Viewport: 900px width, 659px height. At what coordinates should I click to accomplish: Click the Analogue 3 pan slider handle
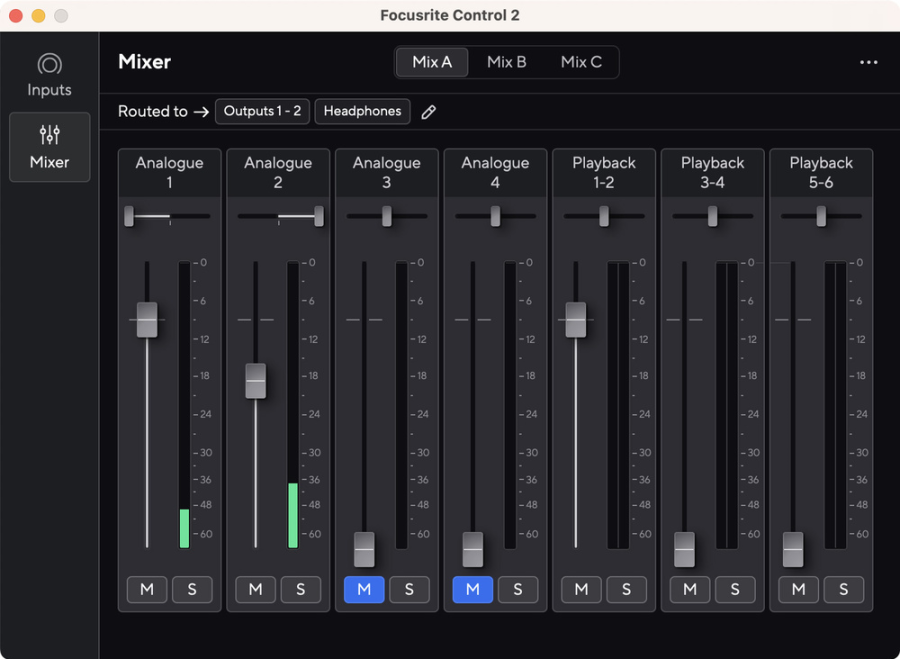click(387, 216)
